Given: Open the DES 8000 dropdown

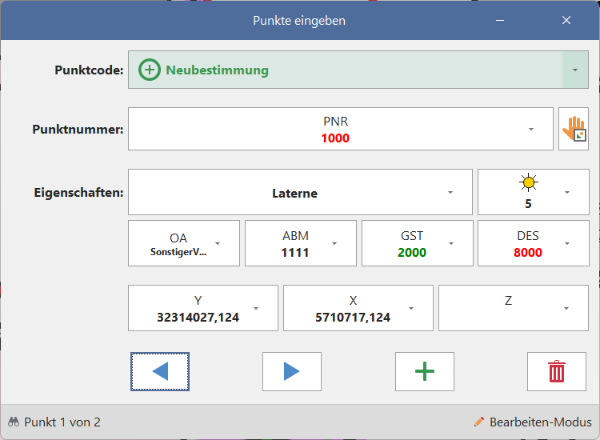Looking at the screenshot, I should 568,244.
